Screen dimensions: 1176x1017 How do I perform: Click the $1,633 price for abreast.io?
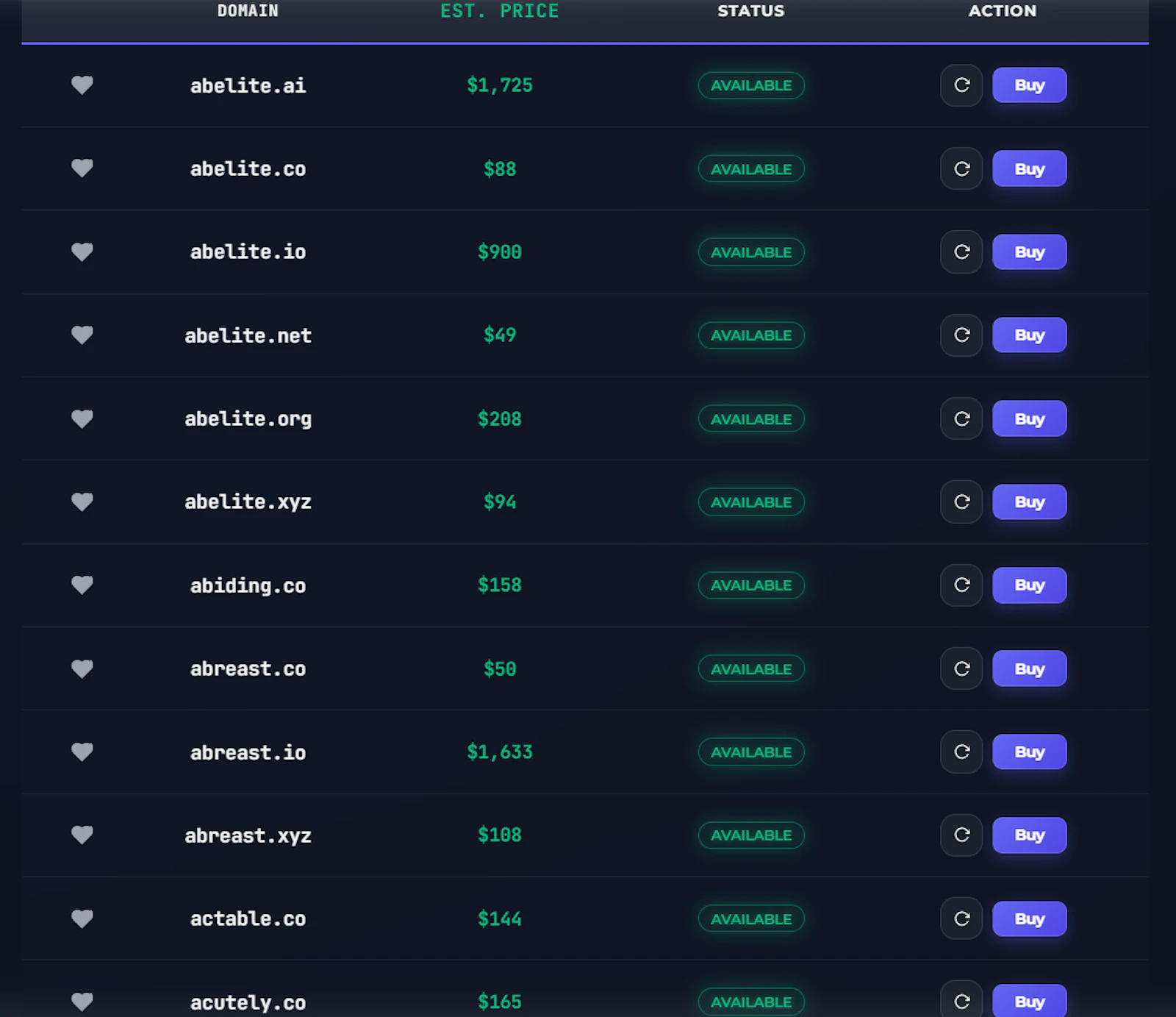500,752
